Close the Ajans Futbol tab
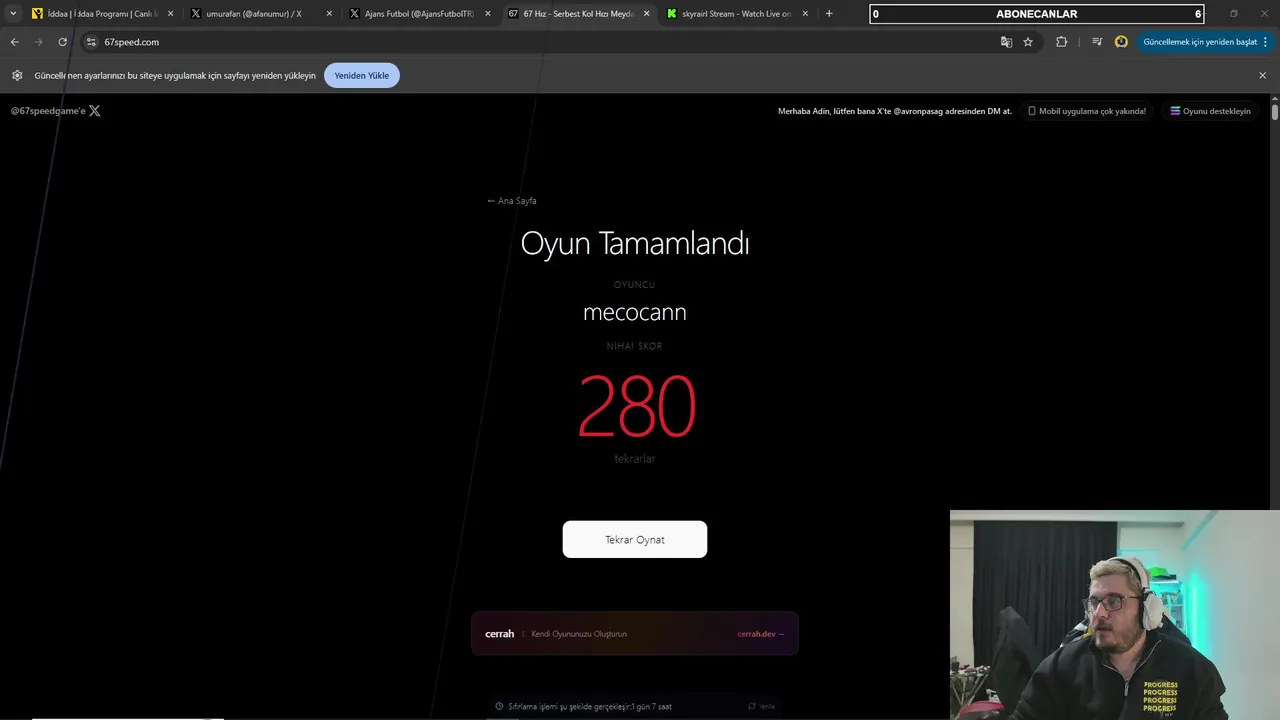The width and height of the screenshot is (1280, 720). pyautogui.click(x=488, y=14)
